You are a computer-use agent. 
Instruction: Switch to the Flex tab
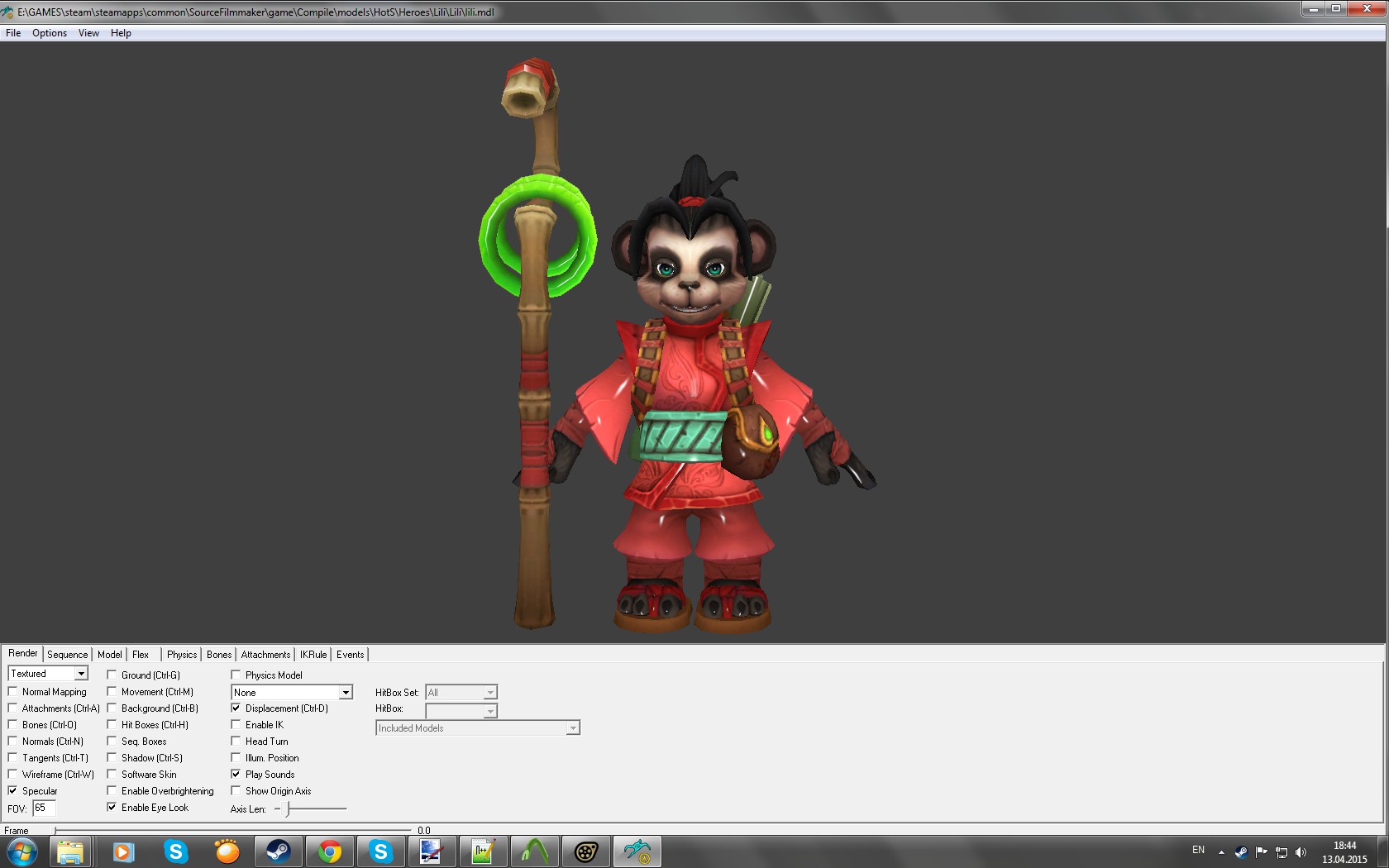(x=141, y=655)
